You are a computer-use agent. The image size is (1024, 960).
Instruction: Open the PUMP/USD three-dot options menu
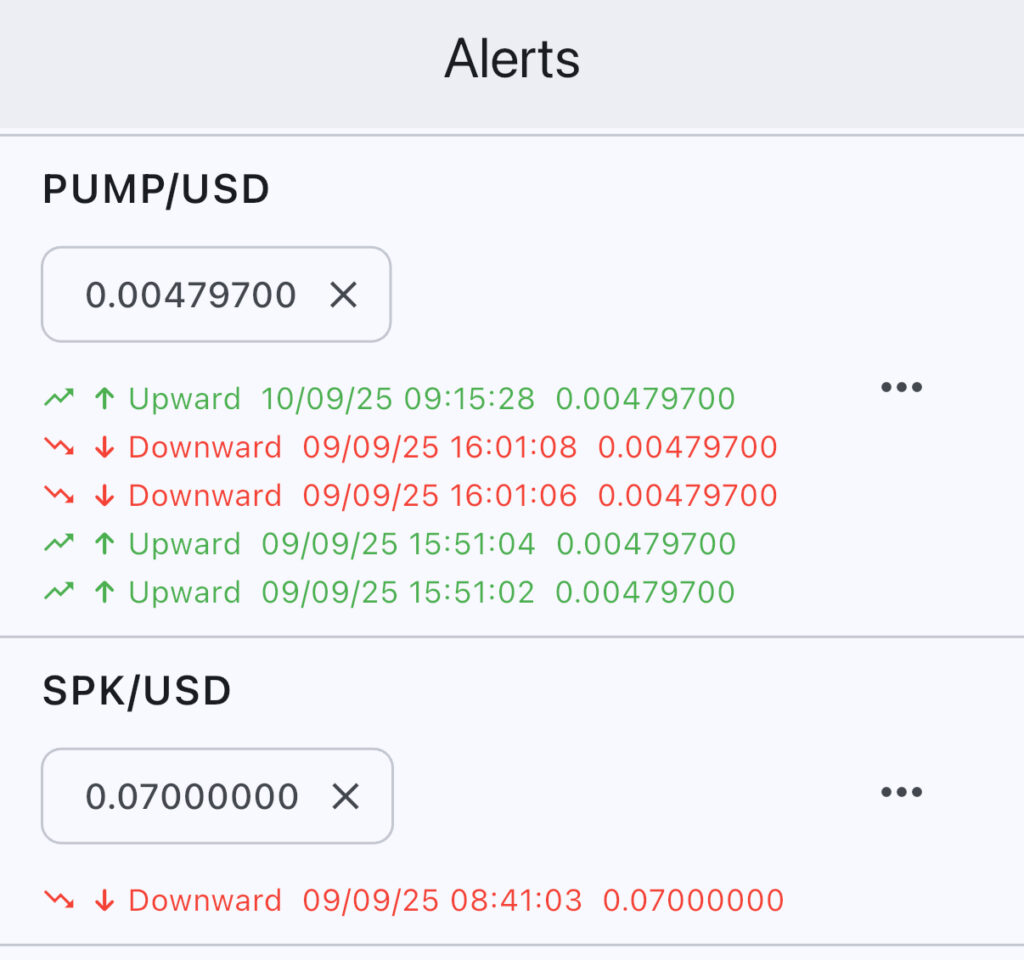point(901,388)
